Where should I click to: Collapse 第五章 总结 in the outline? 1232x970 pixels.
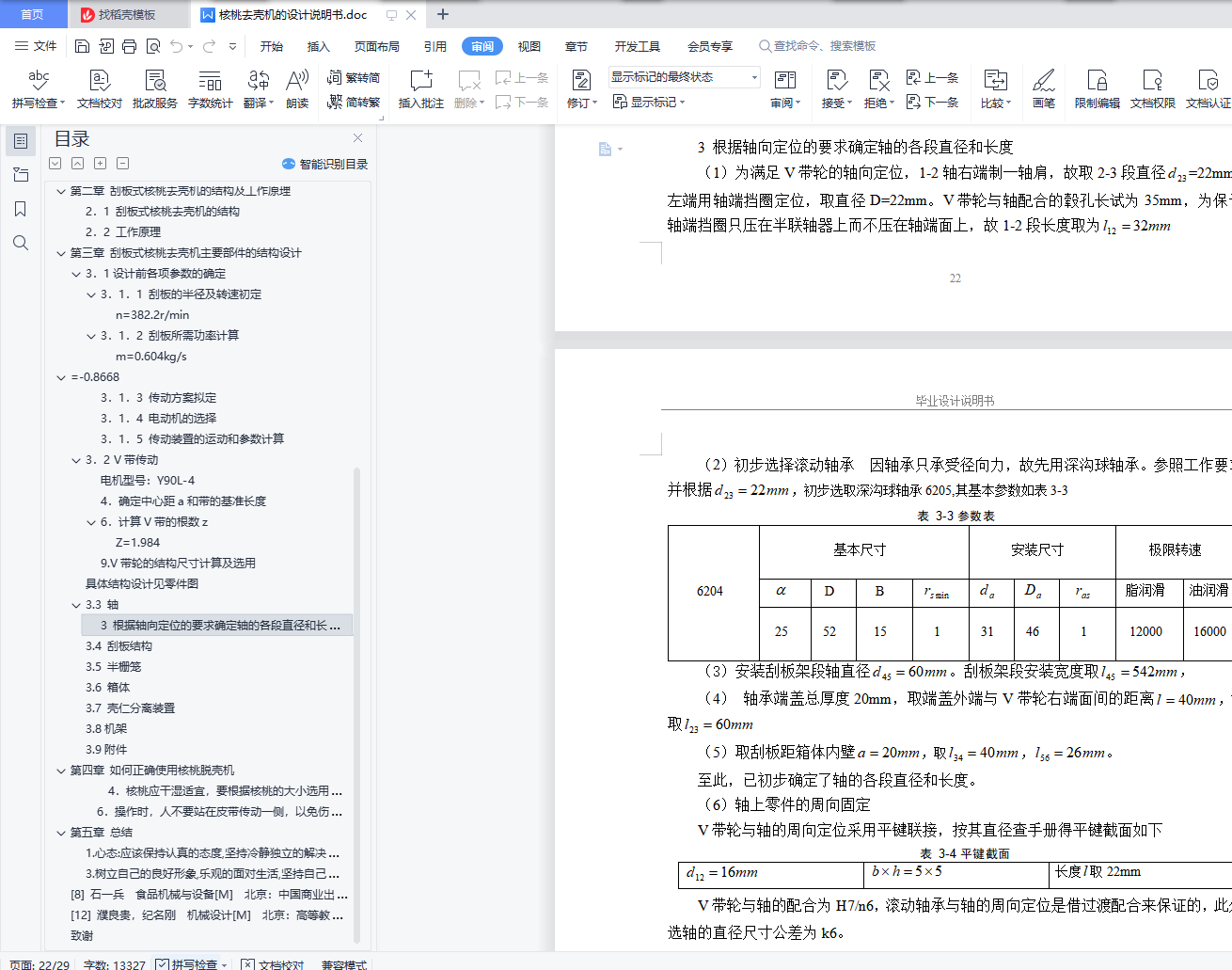61,833
